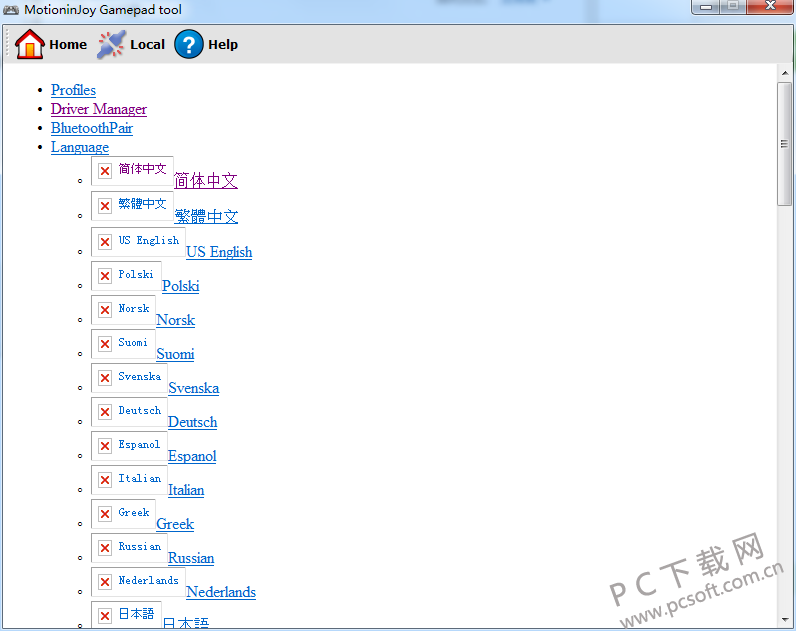Click the broken image for Greek
This screenshot has width=796, height=631.
(123, 514)
